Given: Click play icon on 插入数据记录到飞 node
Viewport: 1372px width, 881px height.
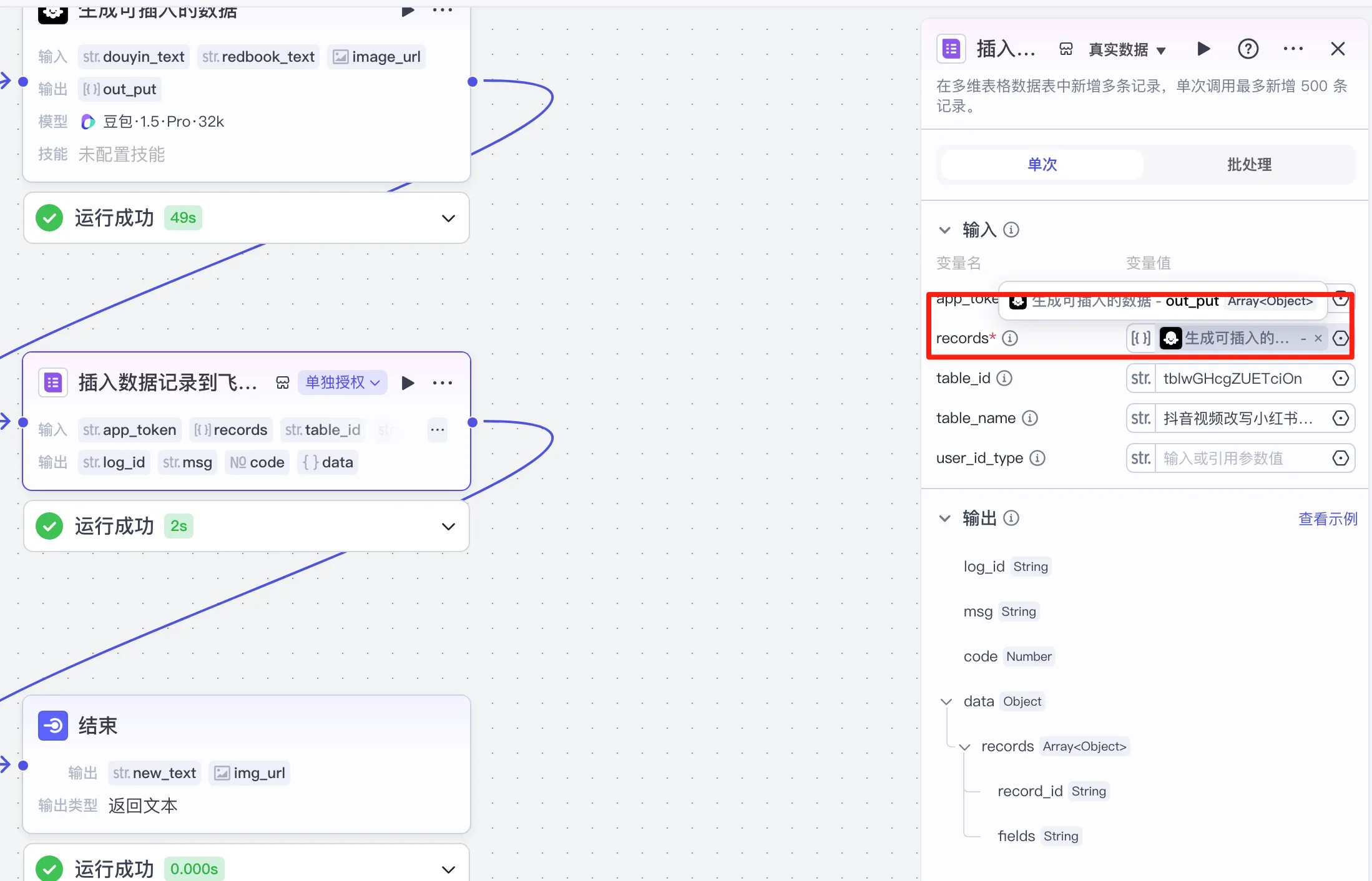Looking at the screenshot, I should tap(408, 382).
